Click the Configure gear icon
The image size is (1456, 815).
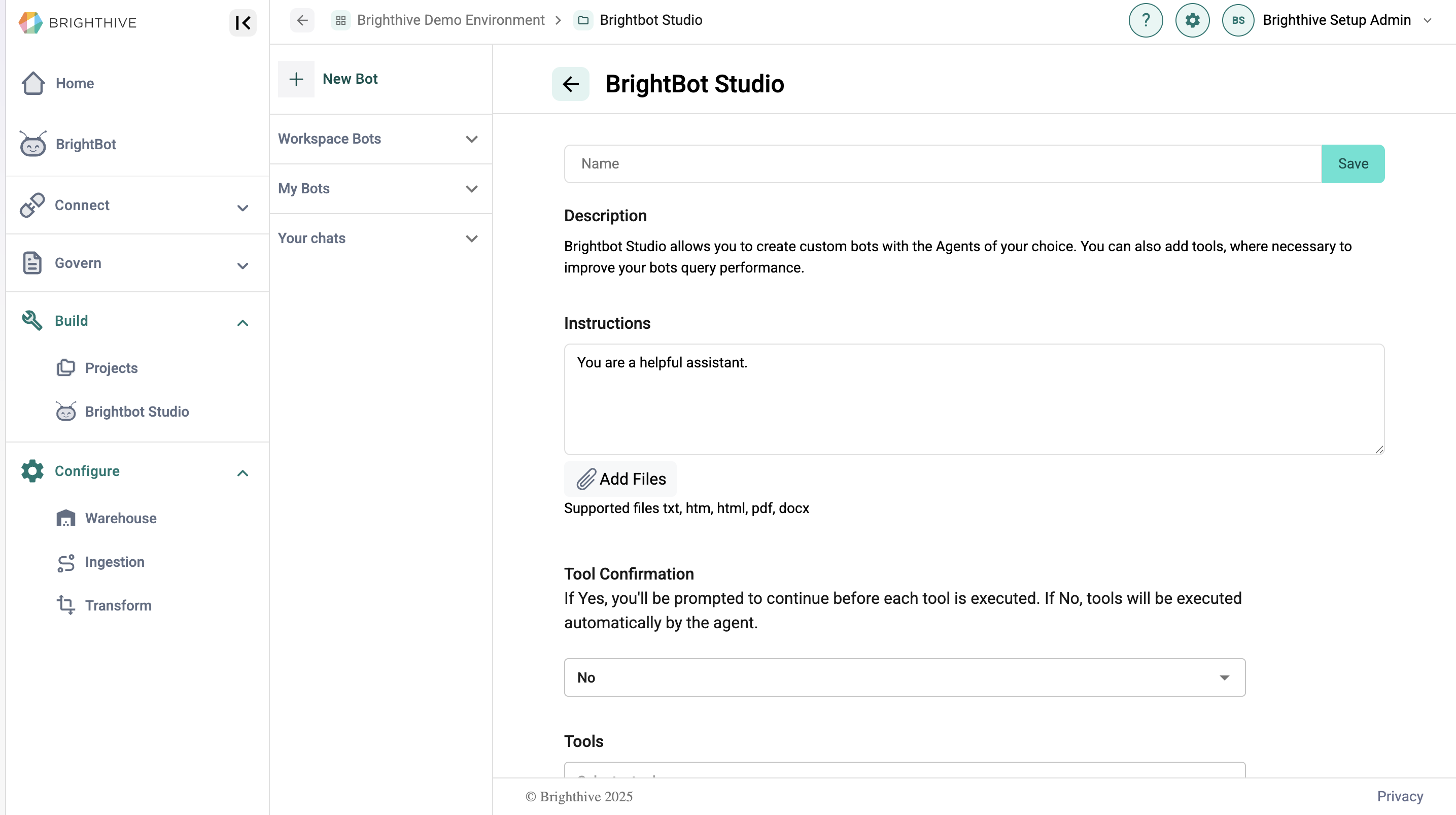pyautogui.click(x=32, y=471)
